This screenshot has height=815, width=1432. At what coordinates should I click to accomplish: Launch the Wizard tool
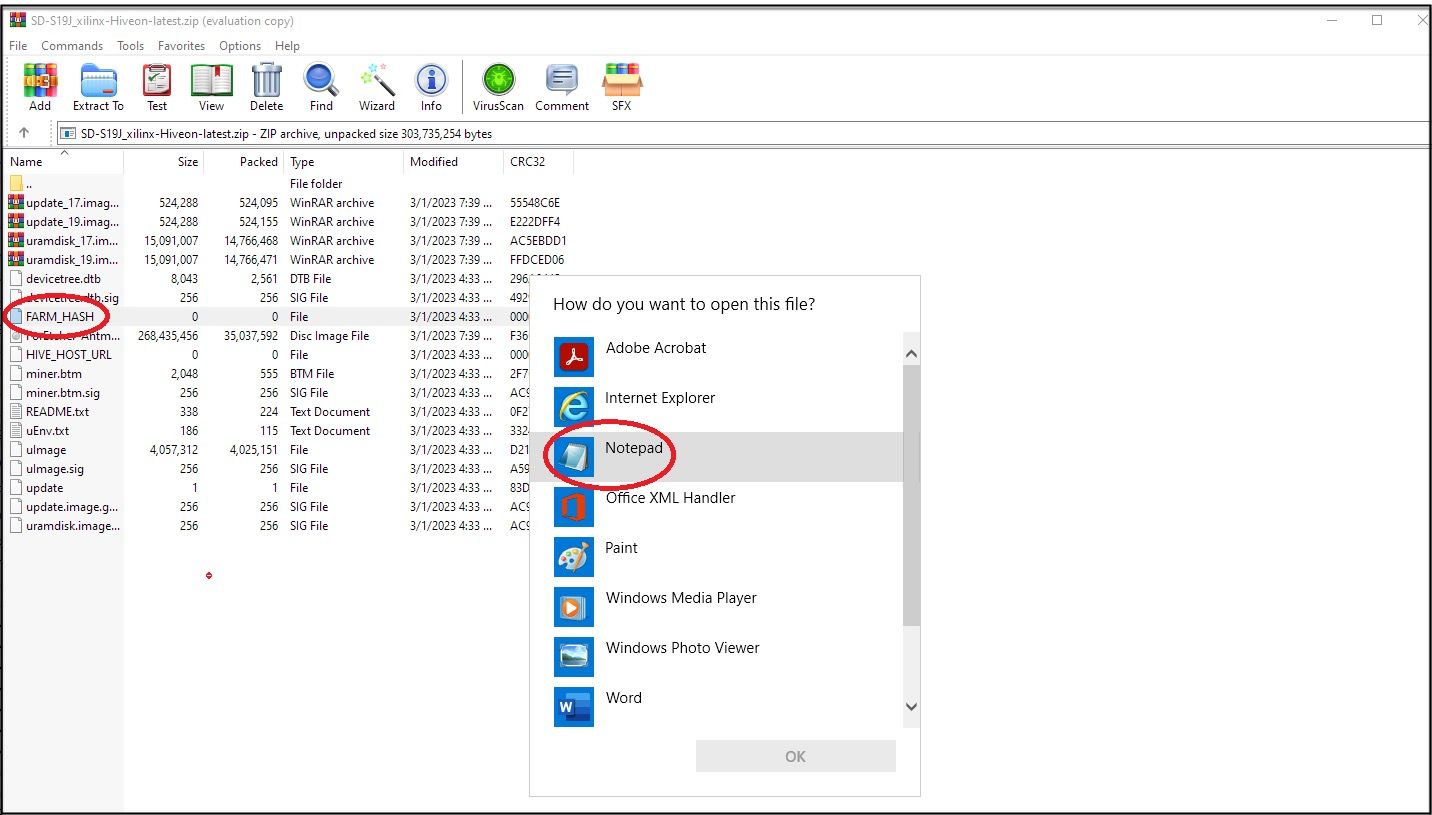coord(377,87)
